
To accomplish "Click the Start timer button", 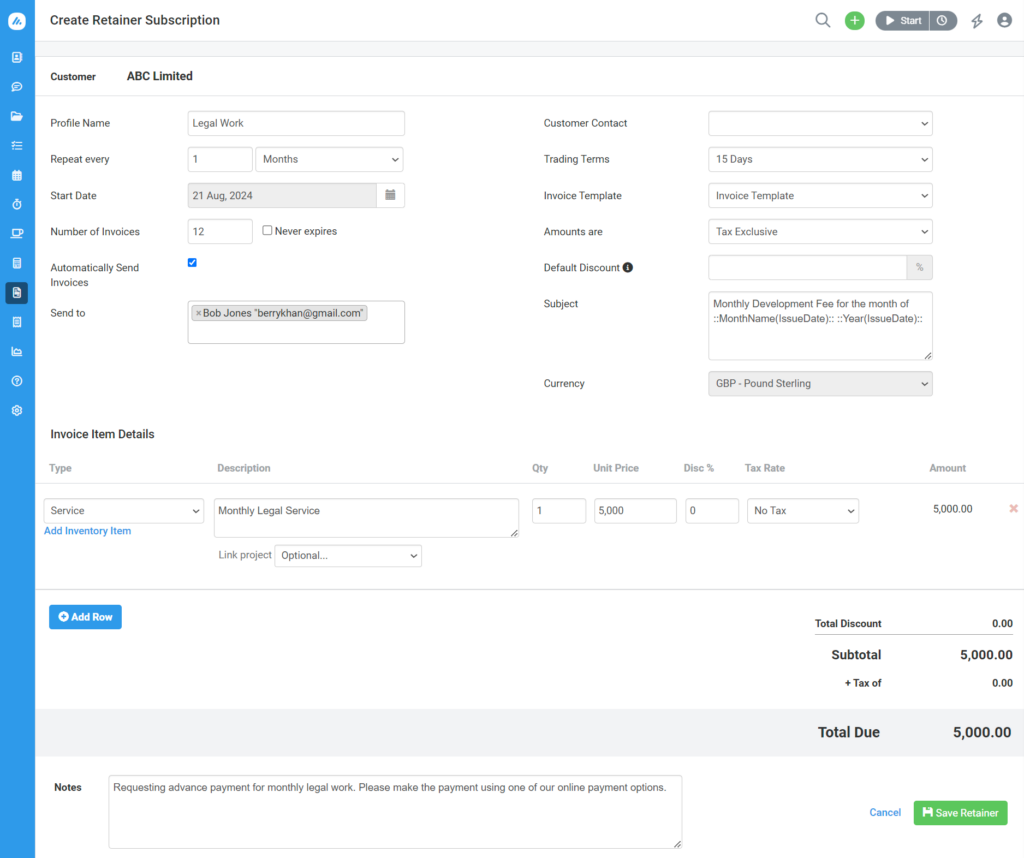I will 903,20.
